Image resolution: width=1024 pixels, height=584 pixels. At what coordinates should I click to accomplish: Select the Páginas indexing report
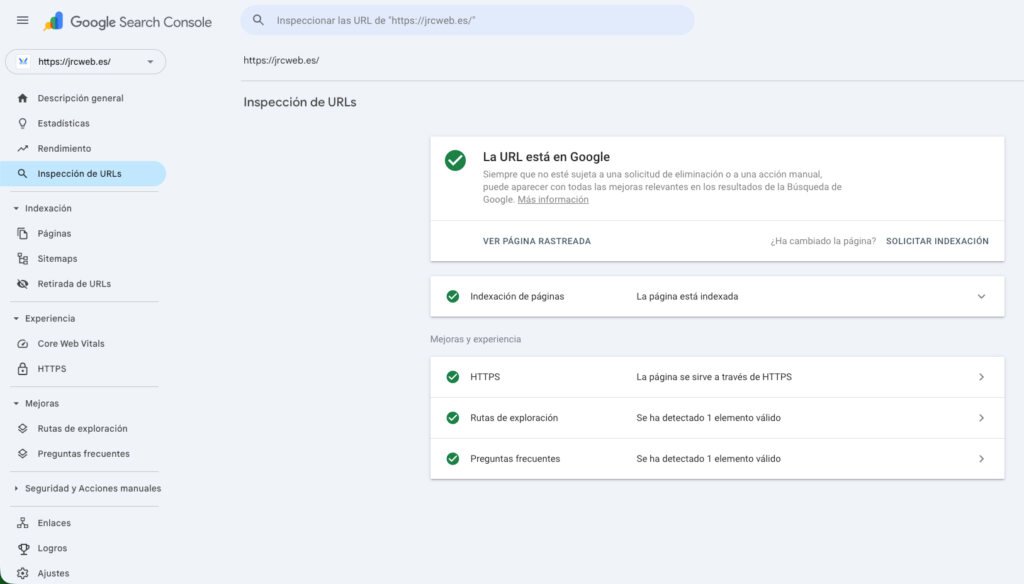pyautogui.click(x=59, y=233)
